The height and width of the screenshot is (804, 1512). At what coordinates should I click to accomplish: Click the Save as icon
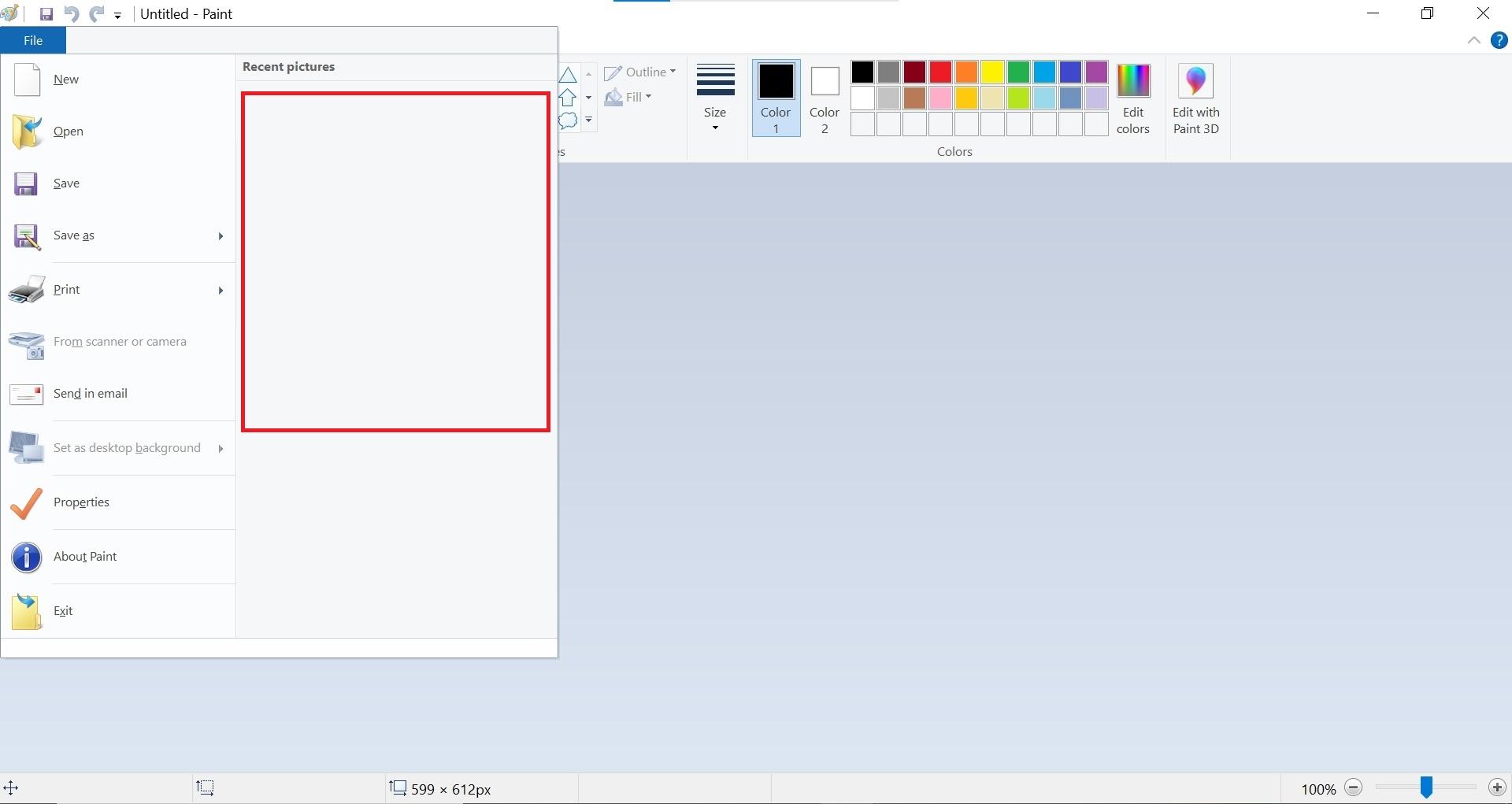(x=27, y=236)
